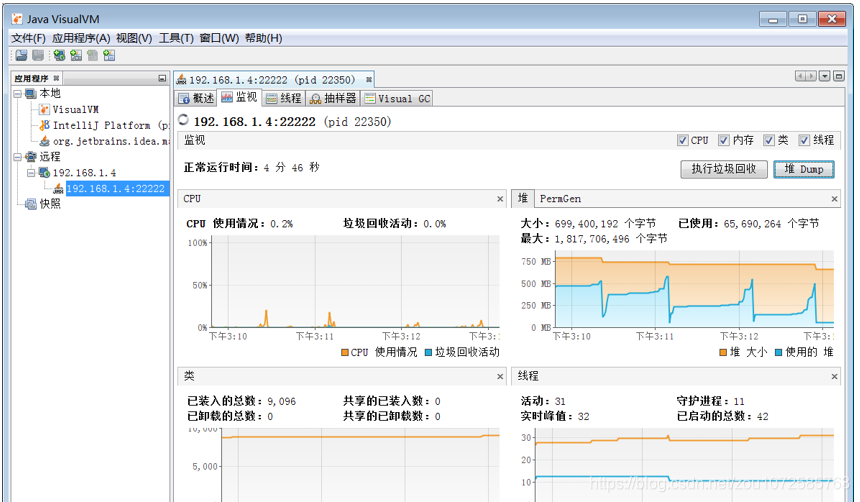This screenshot has width=860, height=502.
Task: Close the 堆 PermGen chart panel
Action: (834, 199)
